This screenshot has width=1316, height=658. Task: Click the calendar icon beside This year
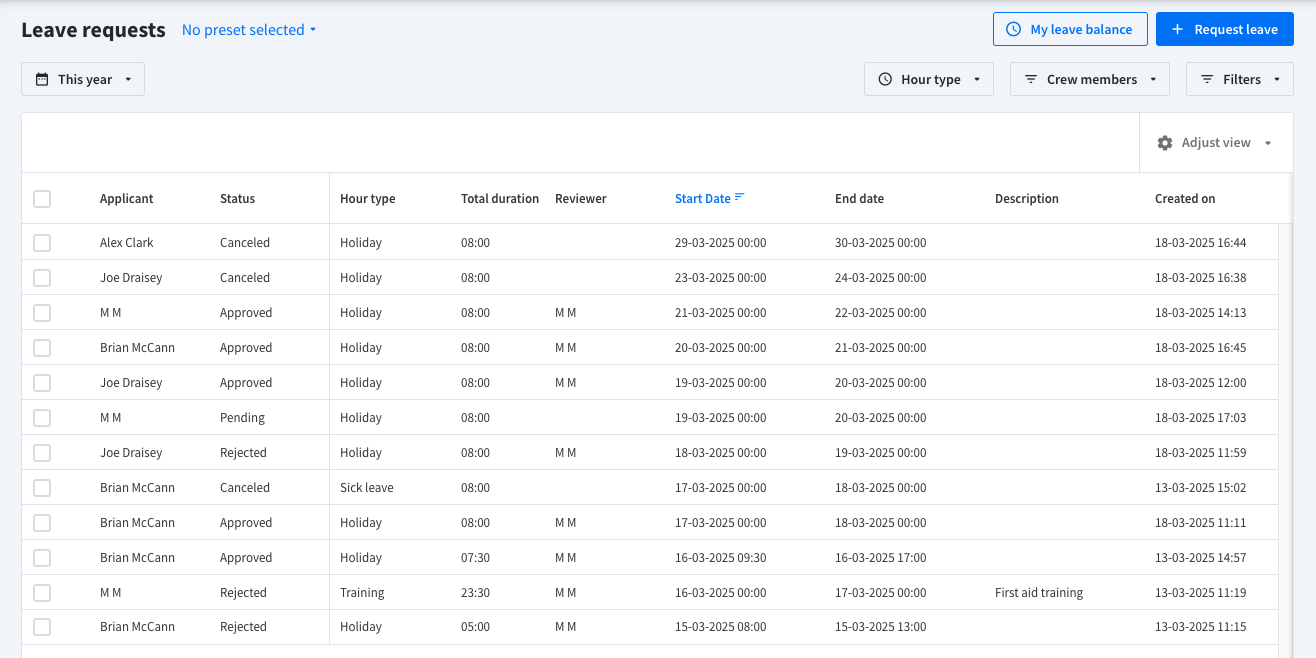pyautogui.click(x=42, y=79)
